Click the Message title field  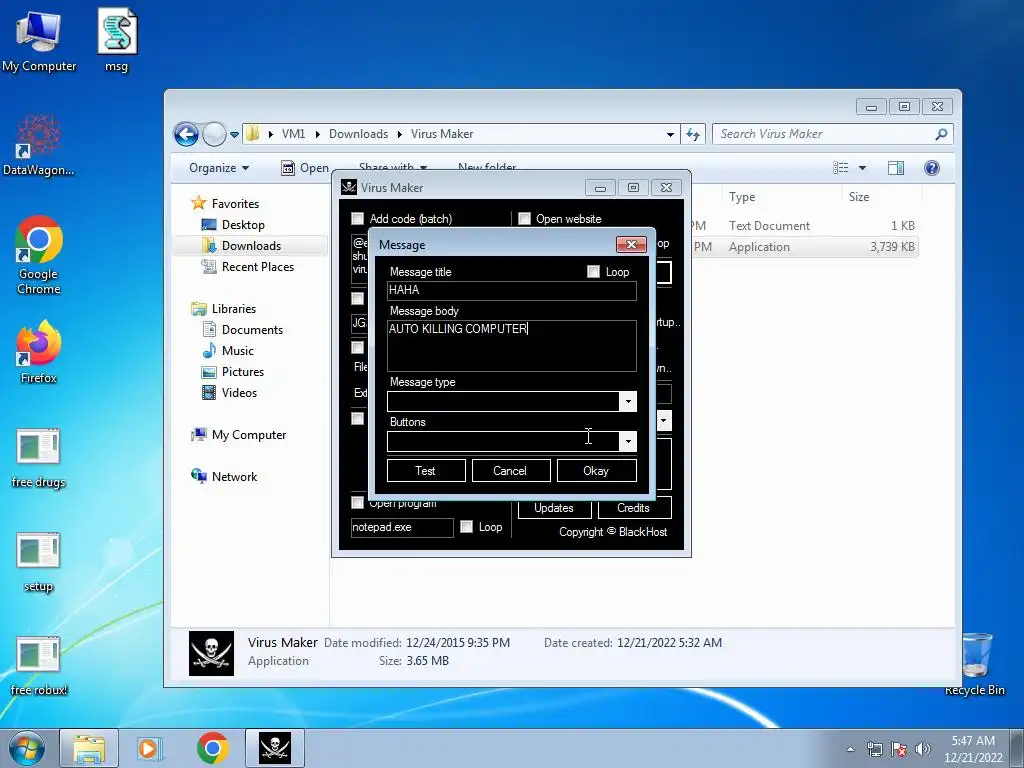click(511, 291)
